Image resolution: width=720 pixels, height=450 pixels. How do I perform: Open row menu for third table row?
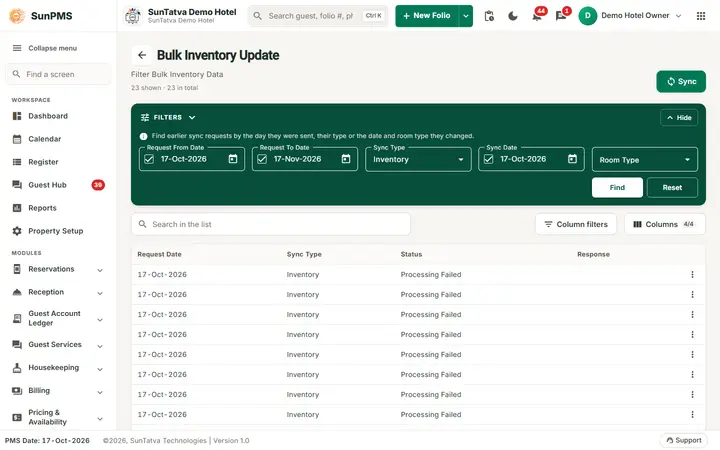point(692,315)
